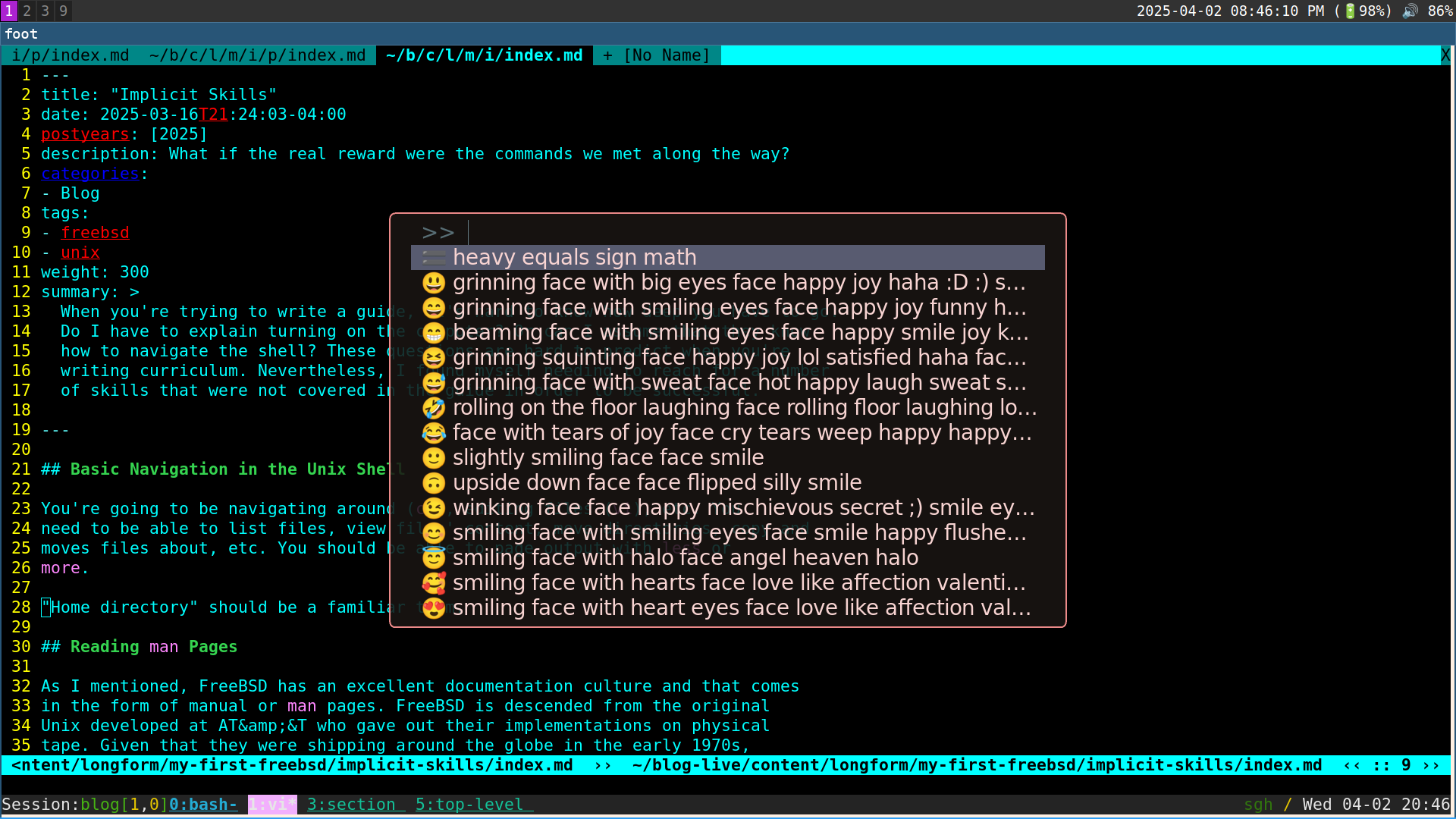Open tmux window 3:section
Viewport: 1456px width, 819px height.
[x=351, y=805]
